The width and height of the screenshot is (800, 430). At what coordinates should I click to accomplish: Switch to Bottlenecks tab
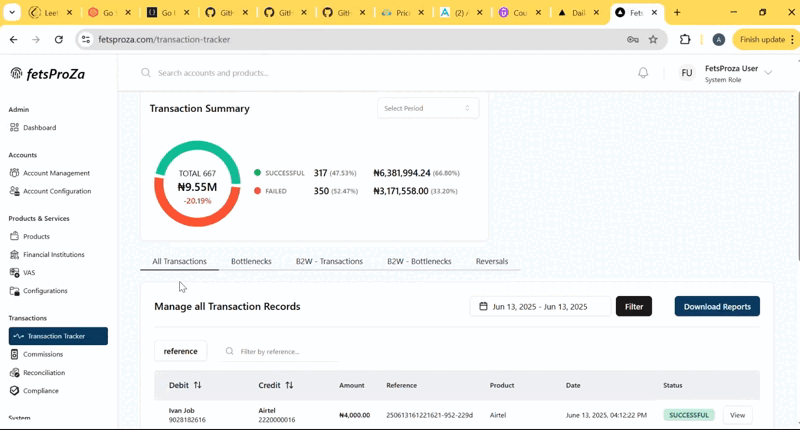coord(251,261)
